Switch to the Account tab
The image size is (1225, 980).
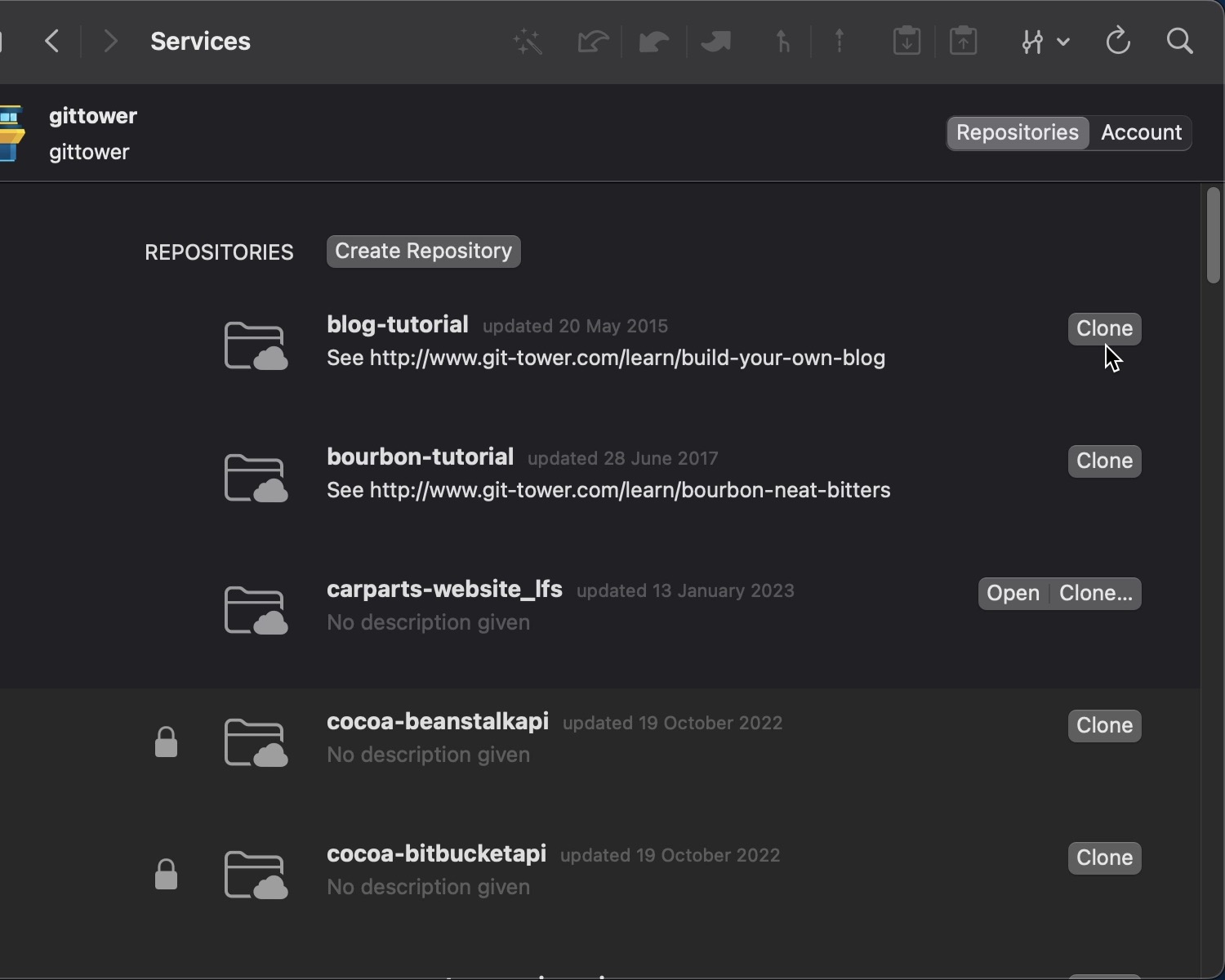pos(1141,132)
